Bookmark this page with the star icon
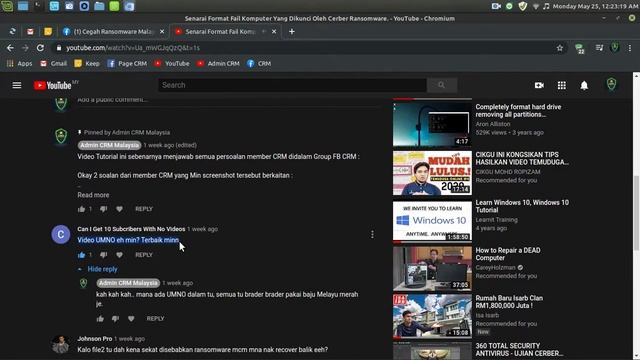The width and height of the screenshot is (640, 360). click(560, 48)
